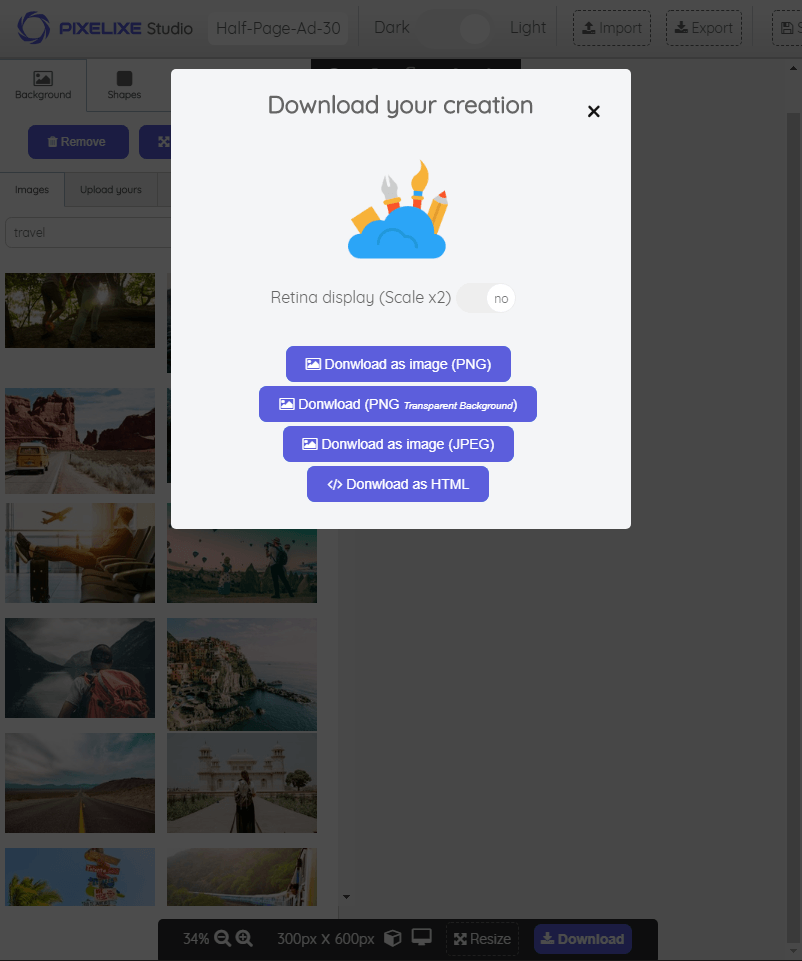Download PNG with Transparent Background
Screen dimensions: 802x961
pyautogui.click(x=398, y=404)
